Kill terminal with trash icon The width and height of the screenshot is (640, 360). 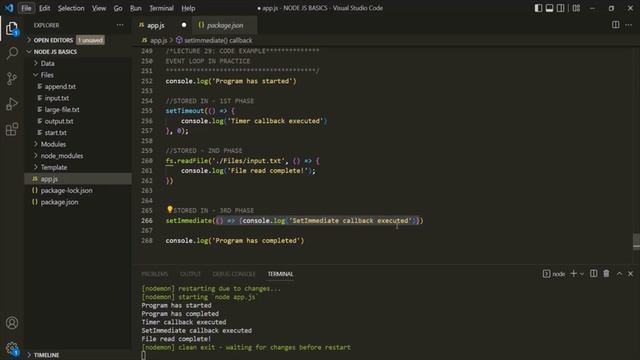pyautogui.click(x=606, y=273)
